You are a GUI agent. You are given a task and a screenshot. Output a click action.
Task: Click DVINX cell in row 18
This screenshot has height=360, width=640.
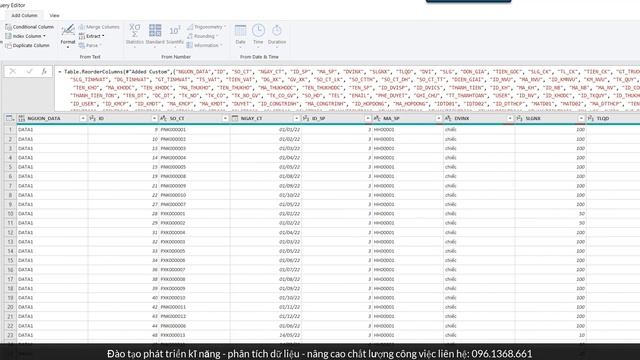point(479,289)
